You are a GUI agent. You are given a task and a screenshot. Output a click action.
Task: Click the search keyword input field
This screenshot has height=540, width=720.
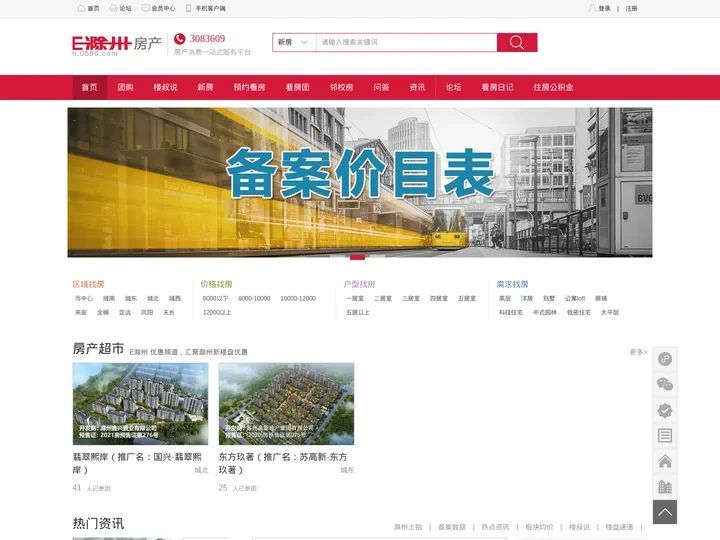[406, 42]
